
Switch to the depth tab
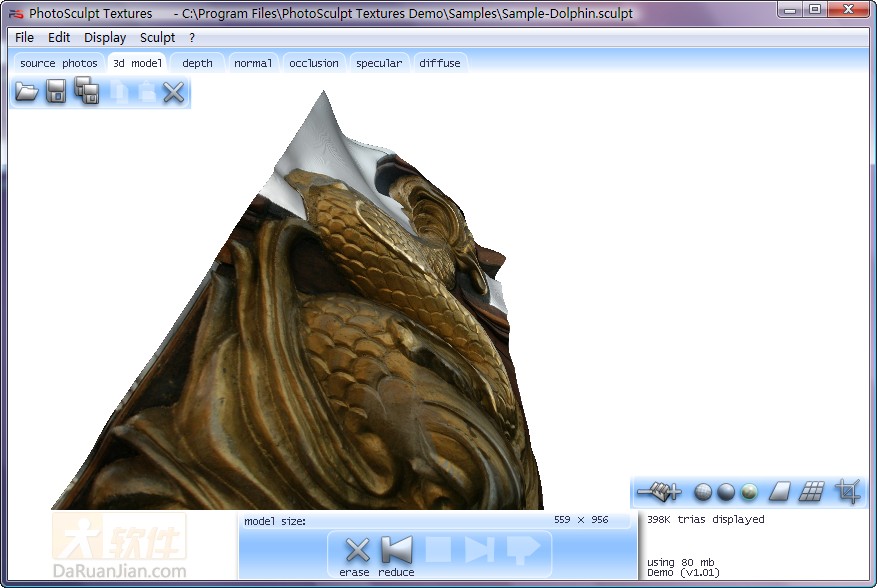click(197, 63)
